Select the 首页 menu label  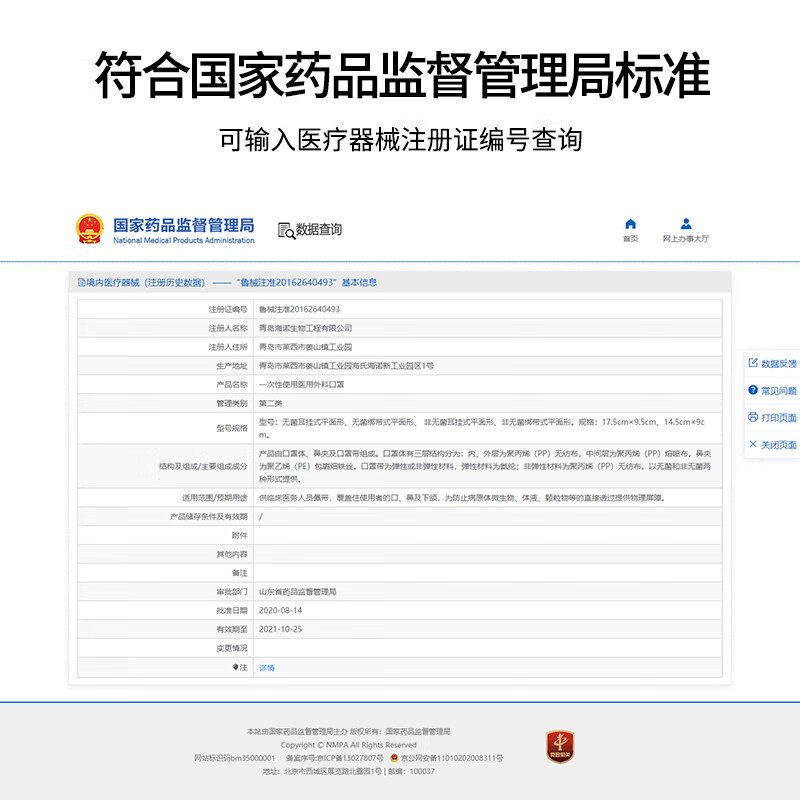630,240
